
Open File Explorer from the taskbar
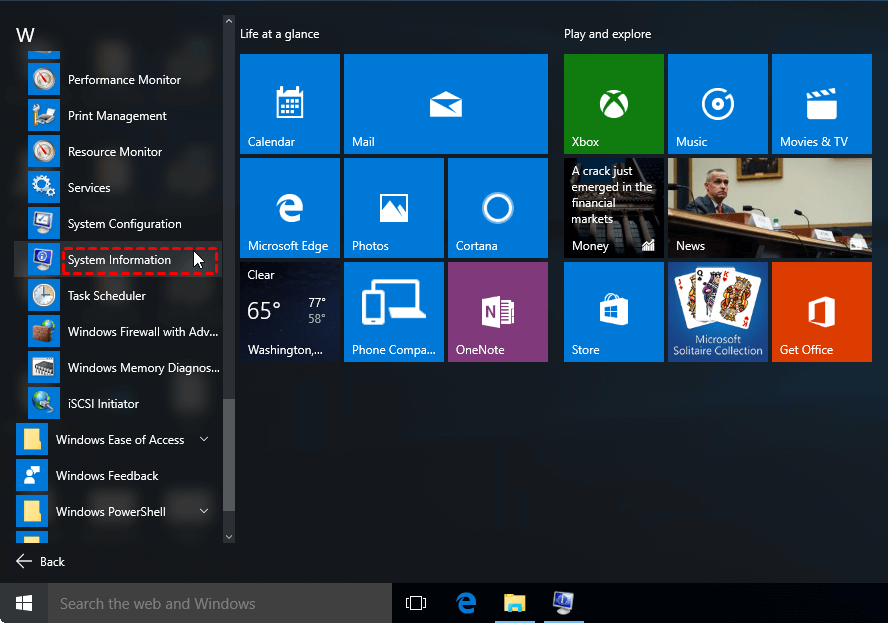tap(514, 603)
